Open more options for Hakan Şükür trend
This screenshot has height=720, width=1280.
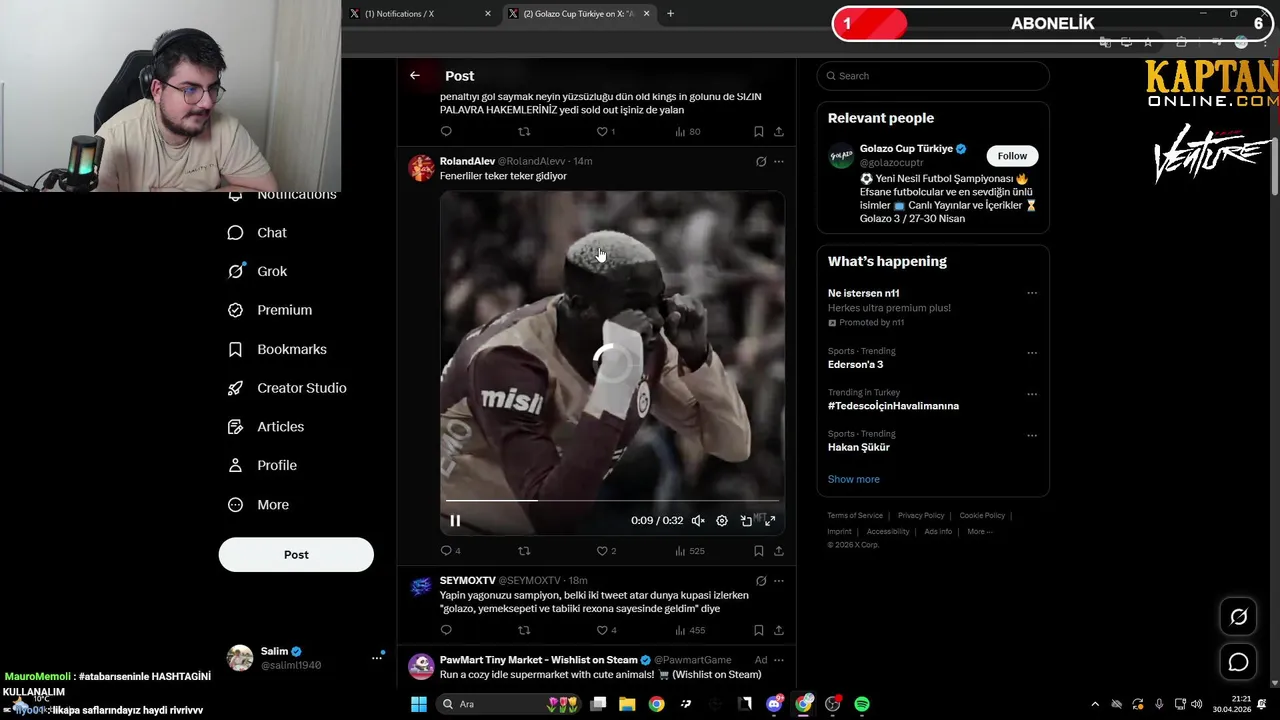1032,435
